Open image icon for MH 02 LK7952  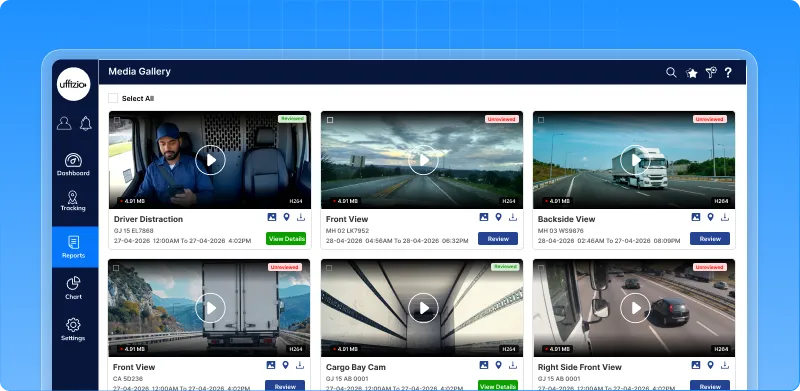(484, 217)
